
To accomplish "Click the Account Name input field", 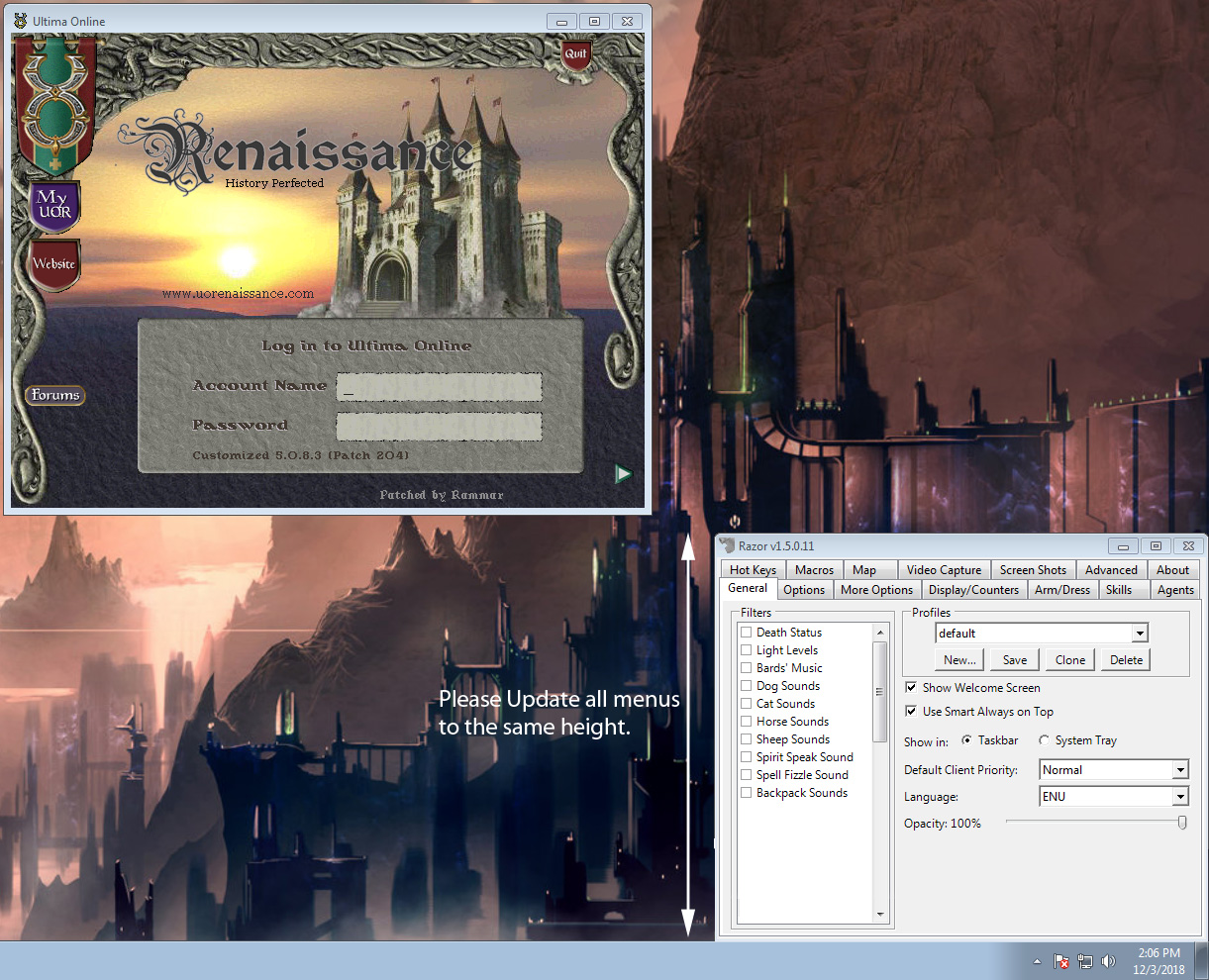I will [439, 387].
